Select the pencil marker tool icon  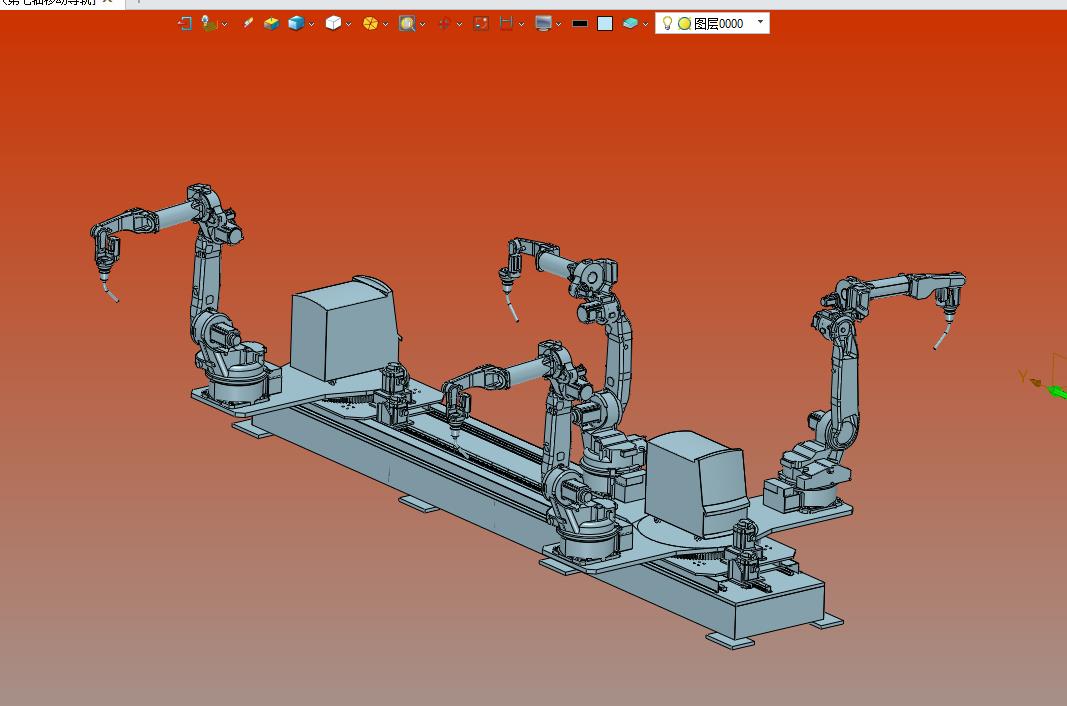click(x=248, y=23)
